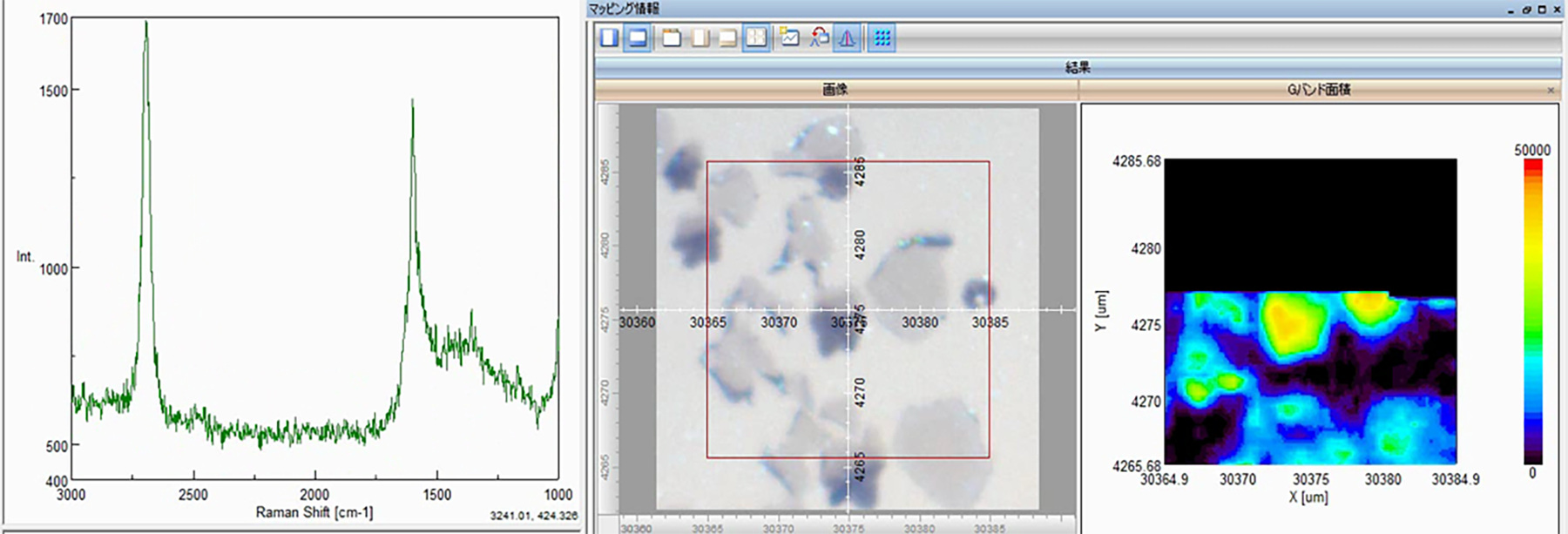The width and height of the screenshot is (1568, 534).
Task: Click the Raman Shift [cm-1] axis label
Action: point(314,512)
